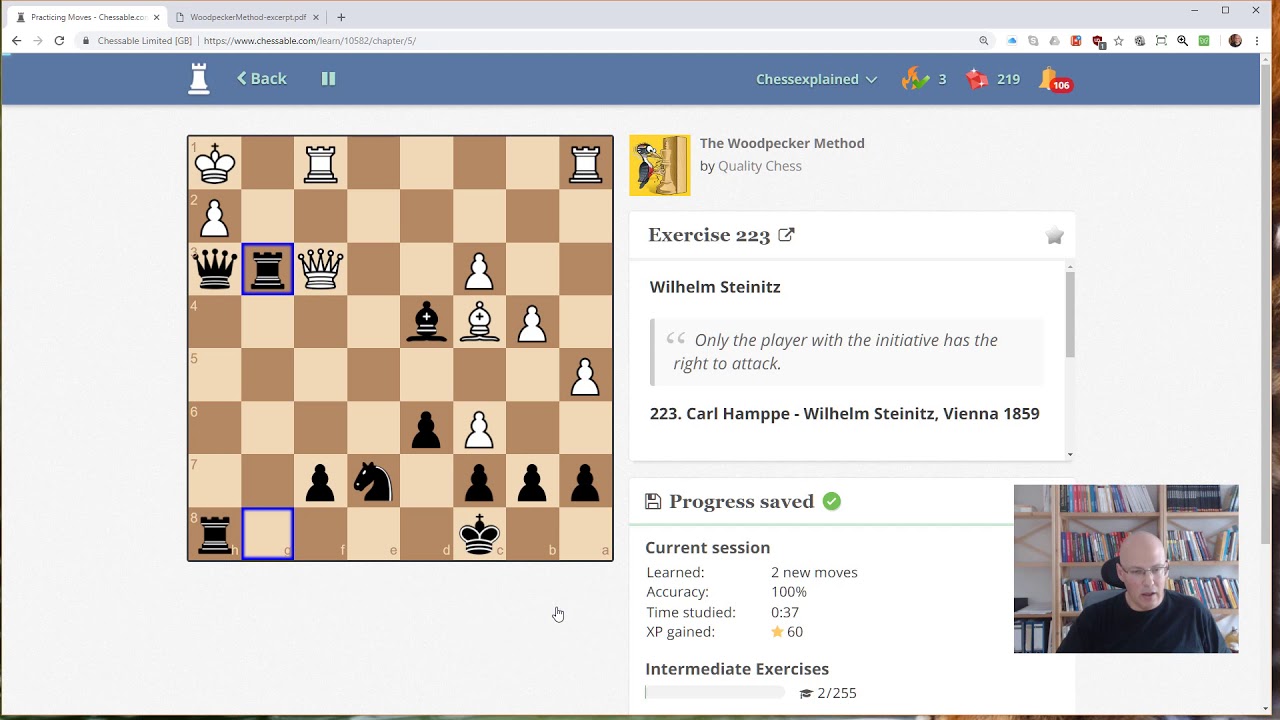The height and width of the screenshot is (720, 1280).
Task: Bookmark page with the star outline icon
Action: (1118, 41)
